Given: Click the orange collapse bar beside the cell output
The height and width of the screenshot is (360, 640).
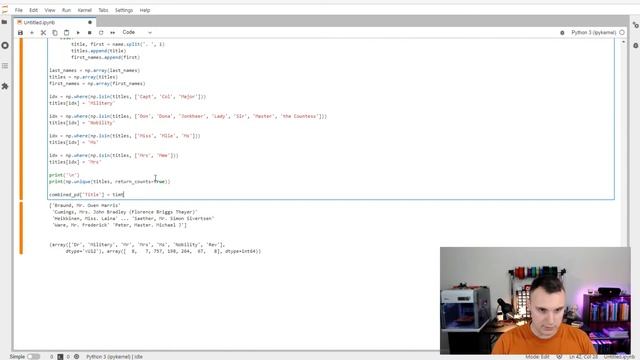Looking at the screenshot, I should click(x=21, y=228).
